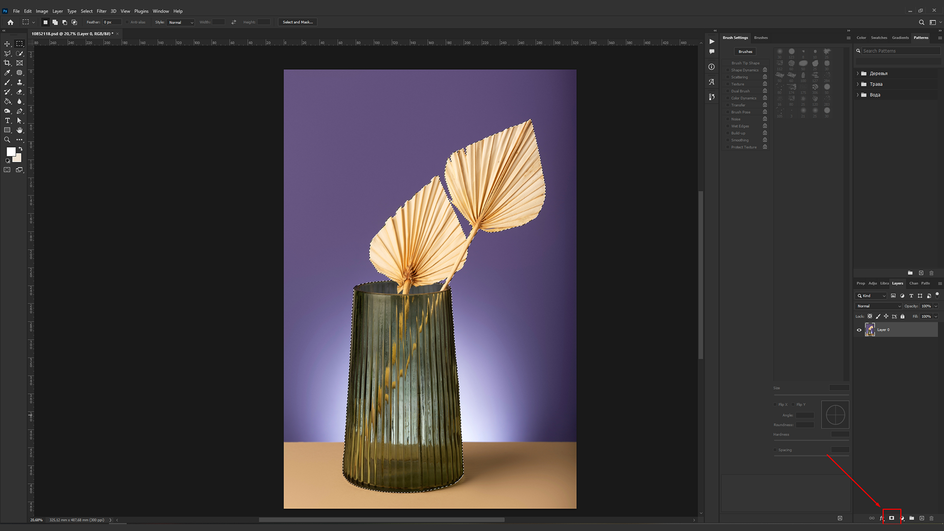Toggle Quick Mask mode icon

7,170
